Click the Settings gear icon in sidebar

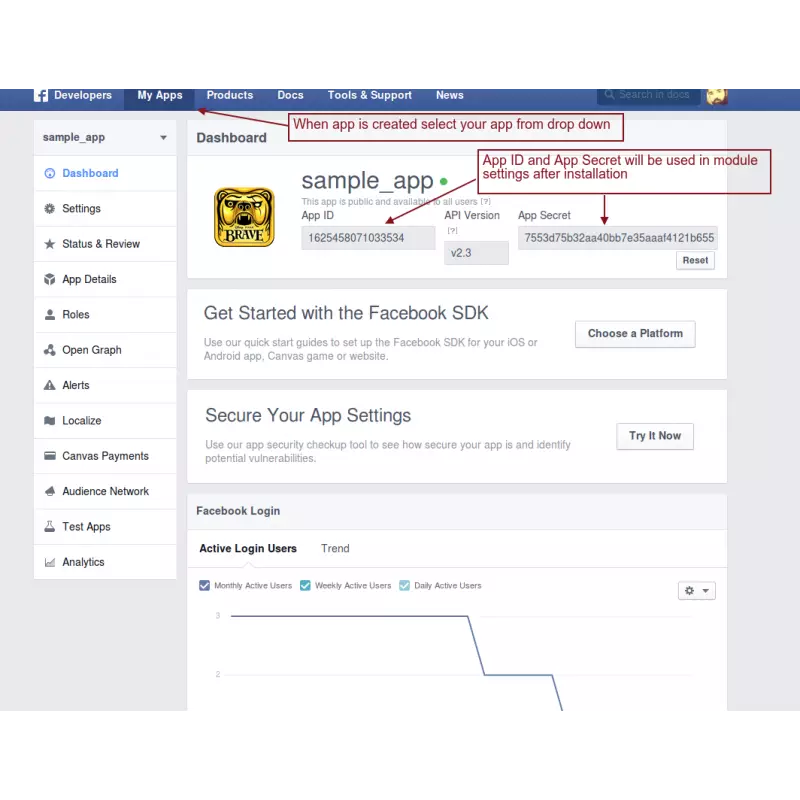coord(49,209)
